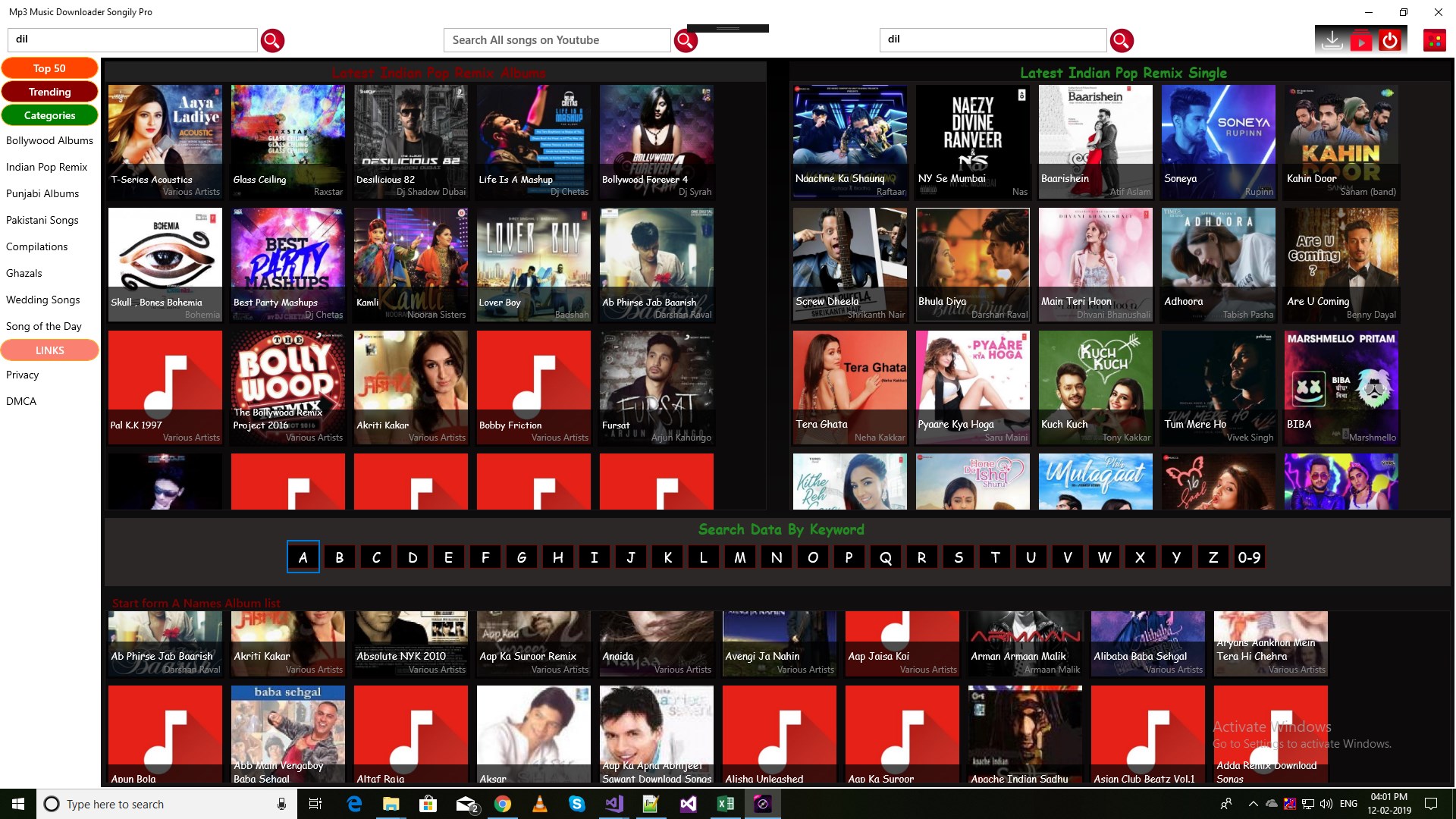
Task: Click search icon next to right 'dil' field
Action: [1122, 40]
